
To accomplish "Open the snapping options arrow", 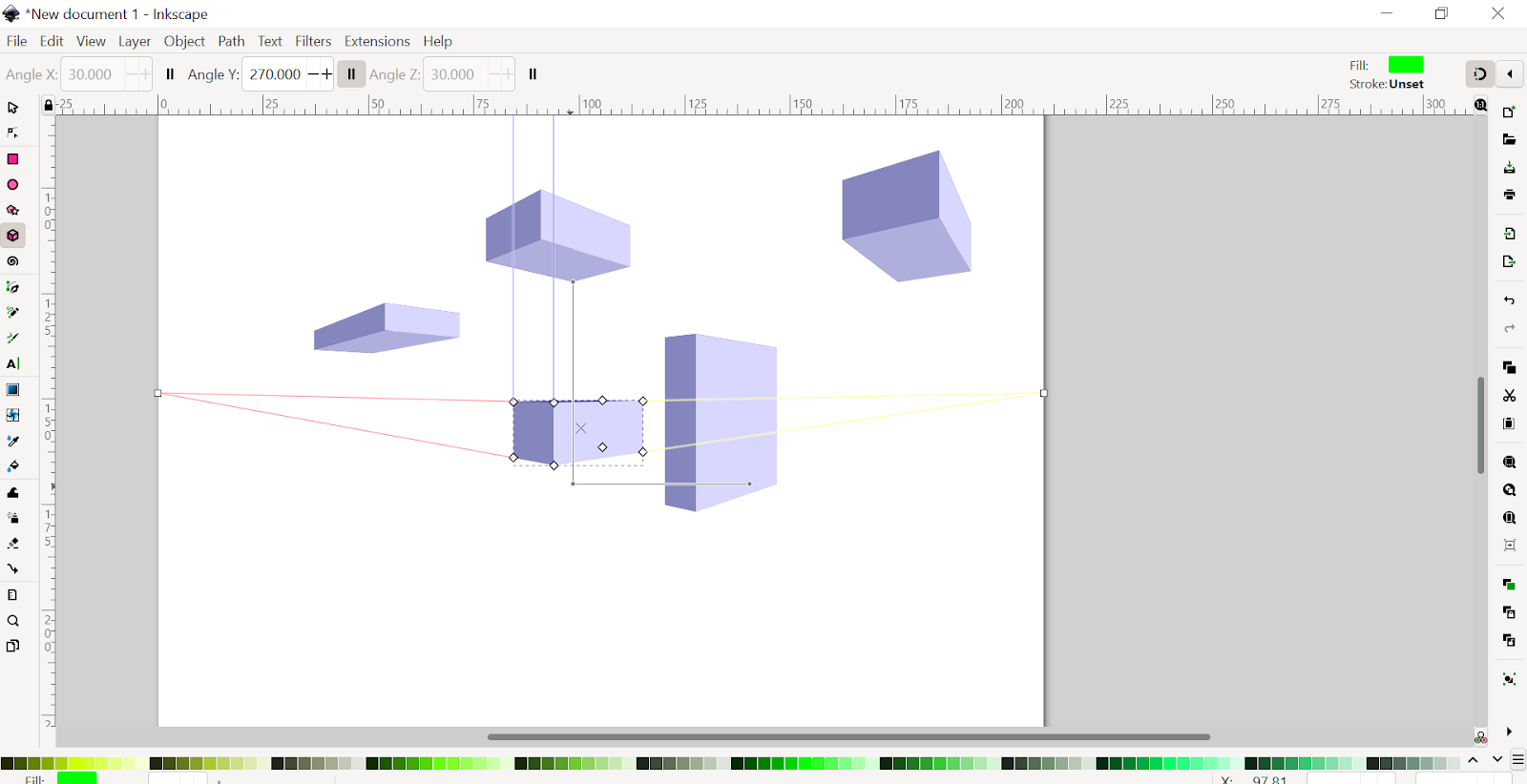I will tap(1510, 74).
